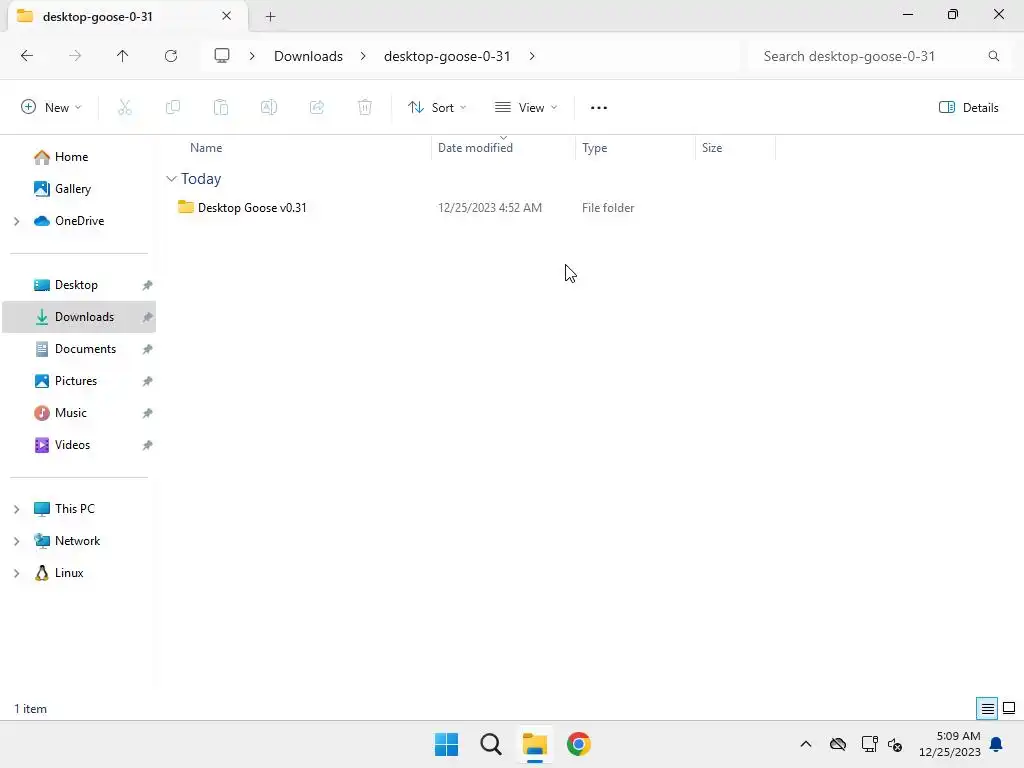This screenshot has width=1024, height=768.
Task: Click the search magnifier icon
Action: pyautogui.click(x=993, y=56)
